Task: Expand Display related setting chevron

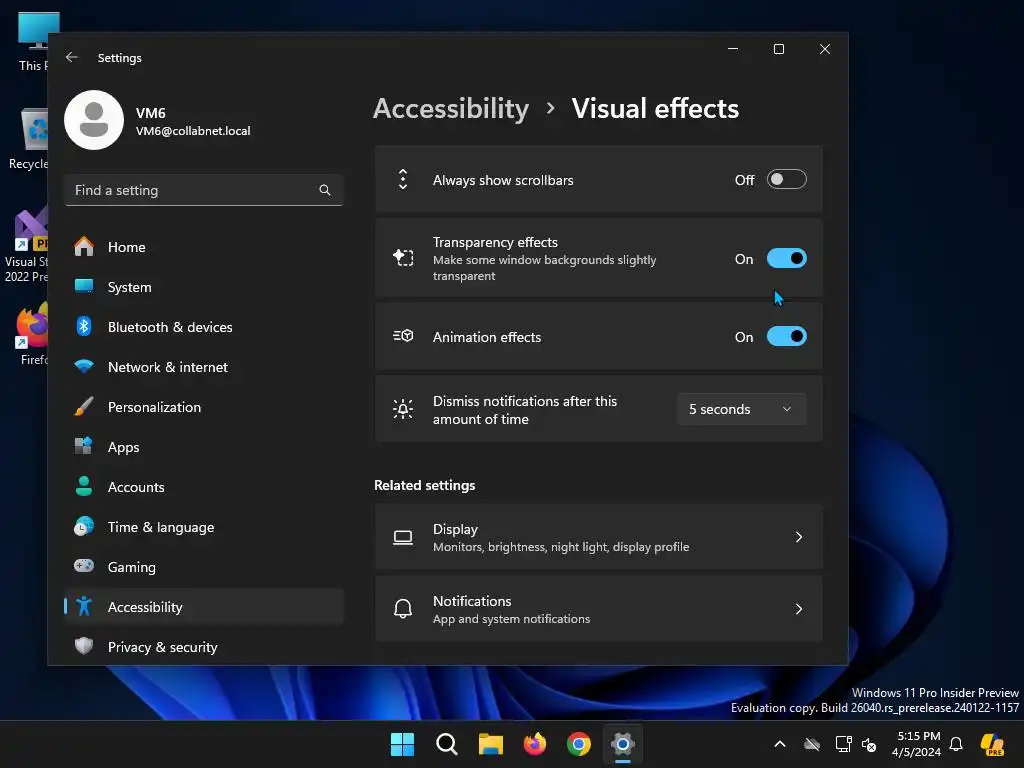Action: 798,537
